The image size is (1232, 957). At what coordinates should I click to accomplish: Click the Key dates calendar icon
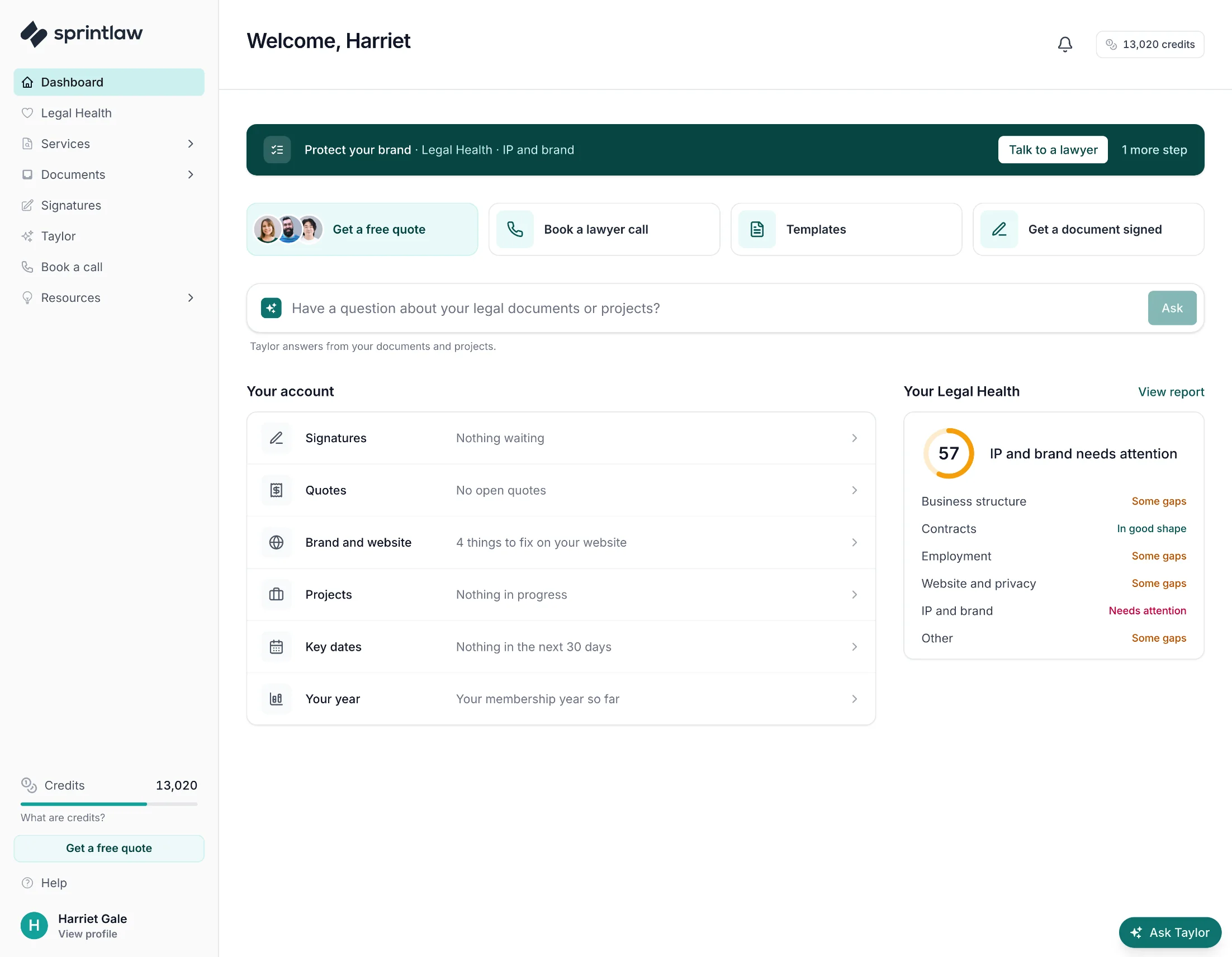click(x=276, y=647)
